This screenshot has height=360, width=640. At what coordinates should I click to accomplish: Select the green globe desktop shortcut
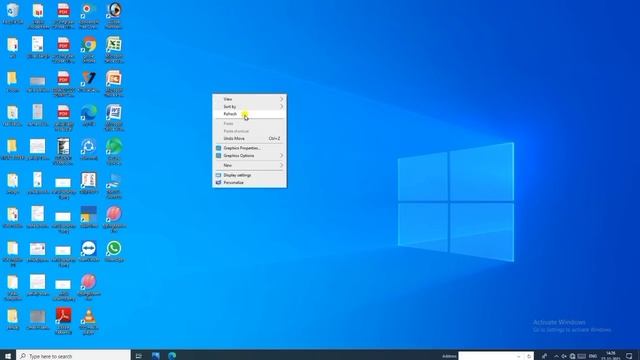[x=114, y=151]
